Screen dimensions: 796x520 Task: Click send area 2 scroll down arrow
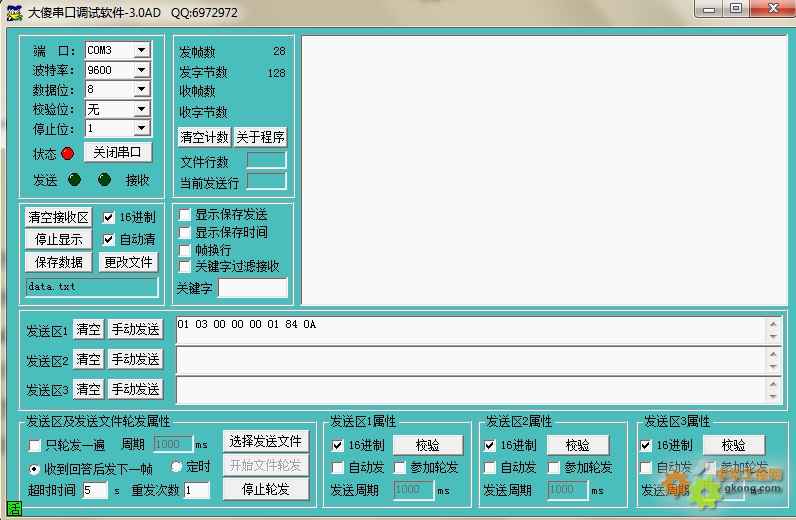pos(773,367)
